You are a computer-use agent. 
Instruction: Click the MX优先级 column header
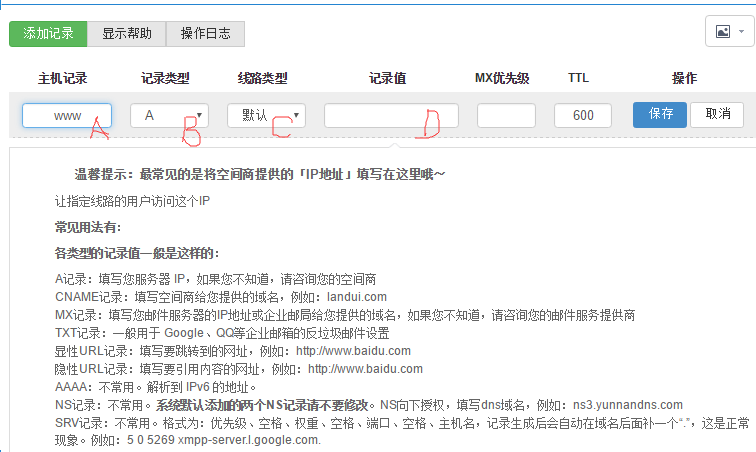point(502,78)
